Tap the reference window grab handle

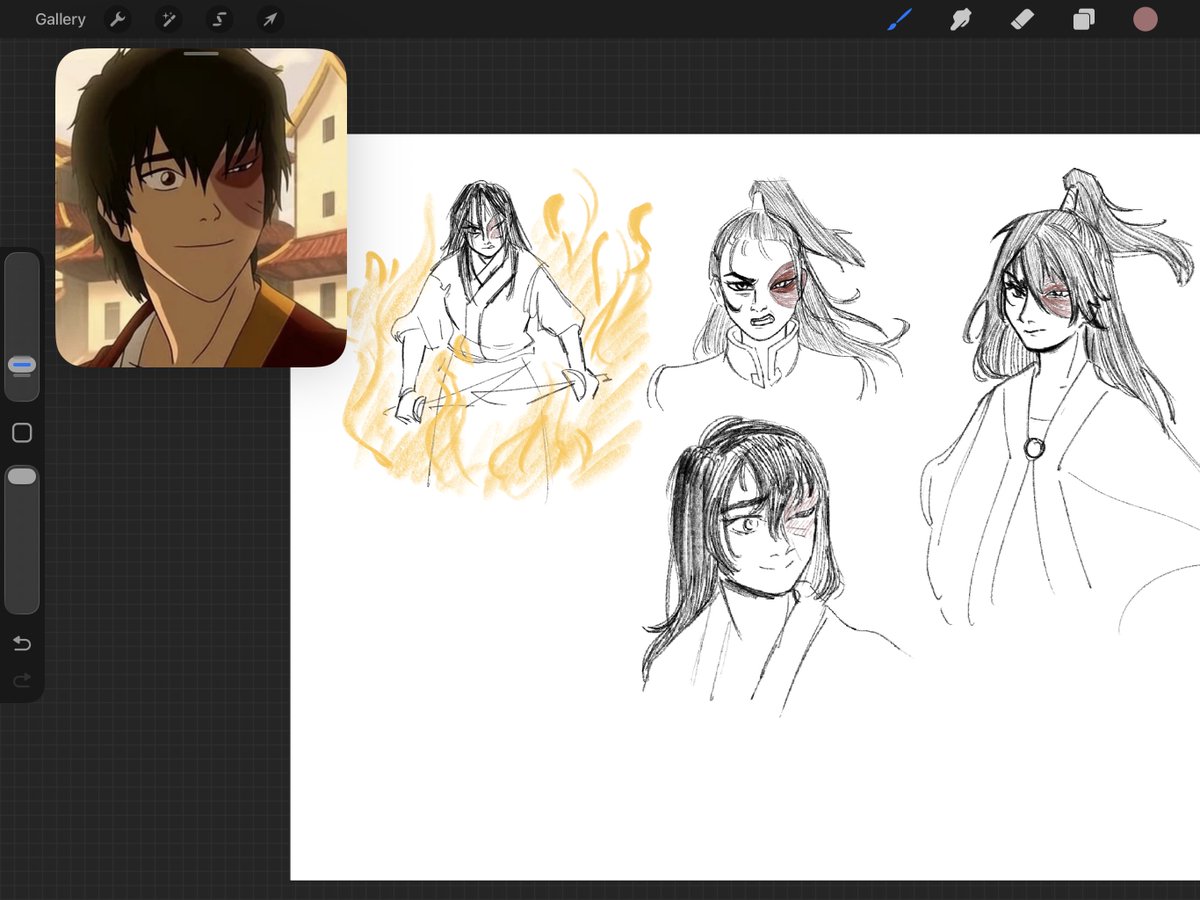[x=201, y=53]
